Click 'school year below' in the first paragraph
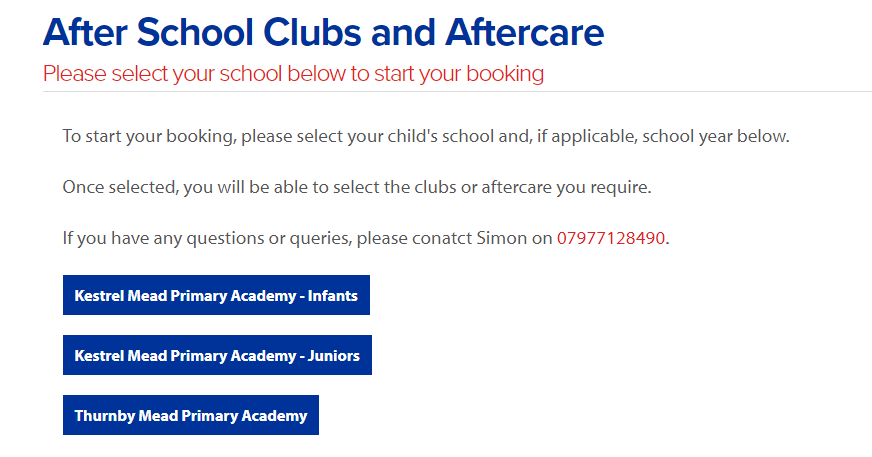This screenshot has width=872, height=457. (x=715, y=136)
